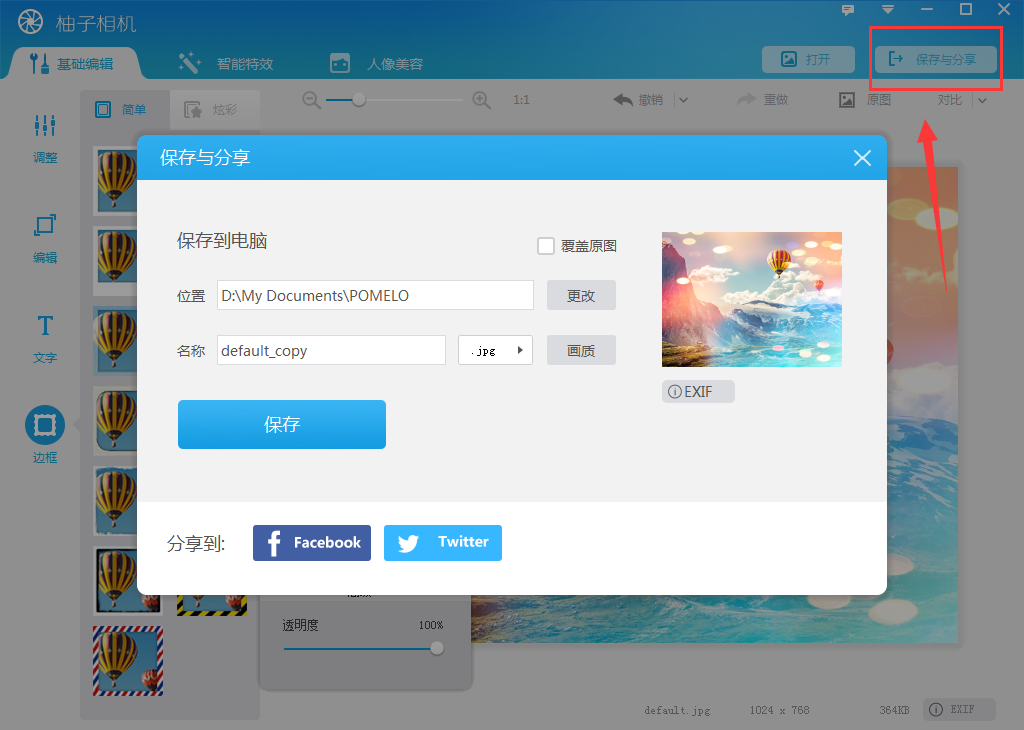Select the red striped balloon thumbnail
1024x730 pixels.
(127, 660)
